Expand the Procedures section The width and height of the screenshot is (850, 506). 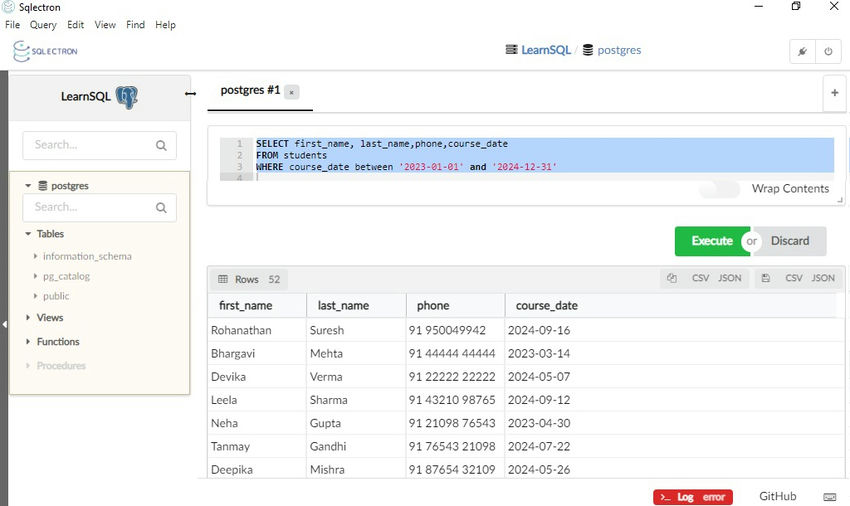(x=28, y=366)
